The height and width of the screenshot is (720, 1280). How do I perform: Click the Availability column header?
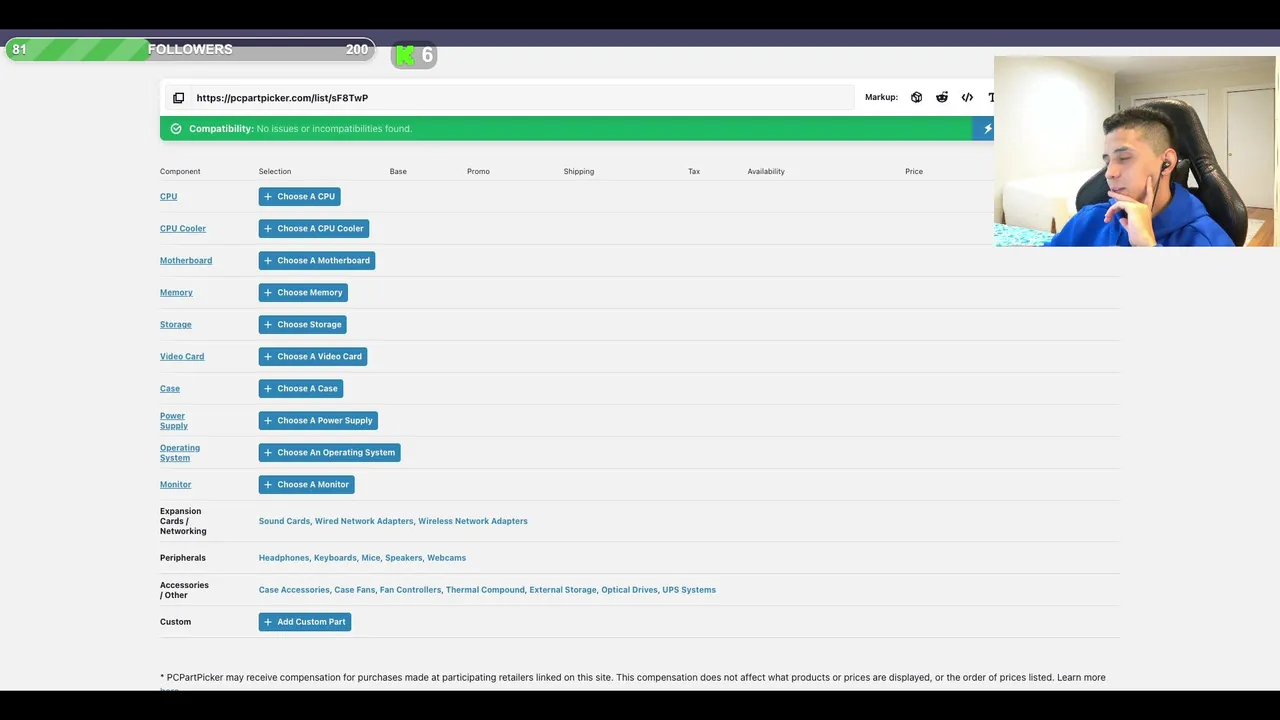tap(766, 171)
